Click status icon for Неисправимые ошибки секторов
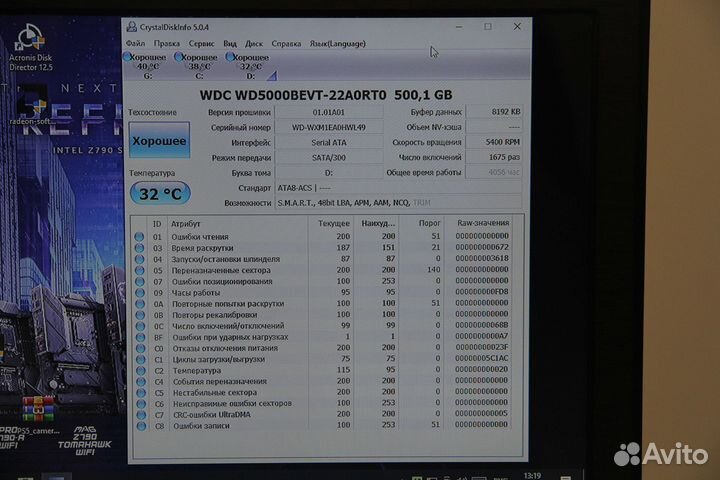This screenshot has height=480, width=720. (141, 404)
